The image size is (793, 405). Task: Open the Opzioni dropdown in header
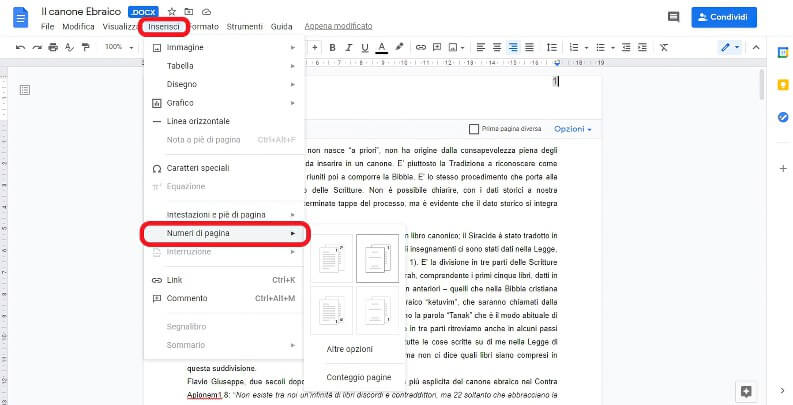572,129
